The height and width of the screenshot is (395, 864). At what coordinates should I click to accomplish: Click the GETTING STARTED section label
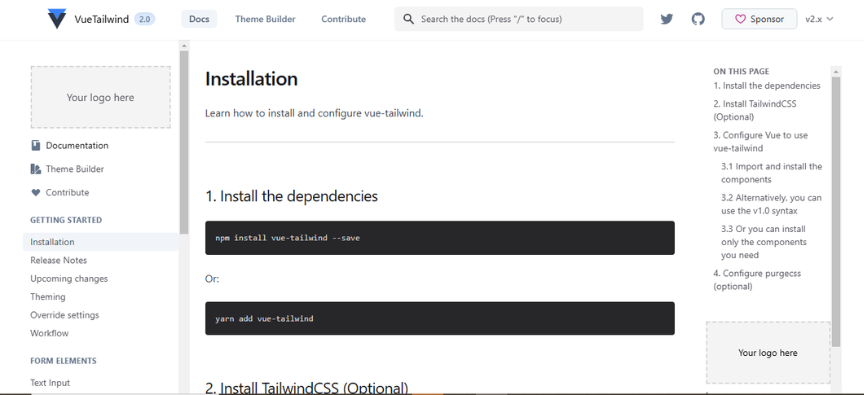pyautogui.click(x=66, y=220)
